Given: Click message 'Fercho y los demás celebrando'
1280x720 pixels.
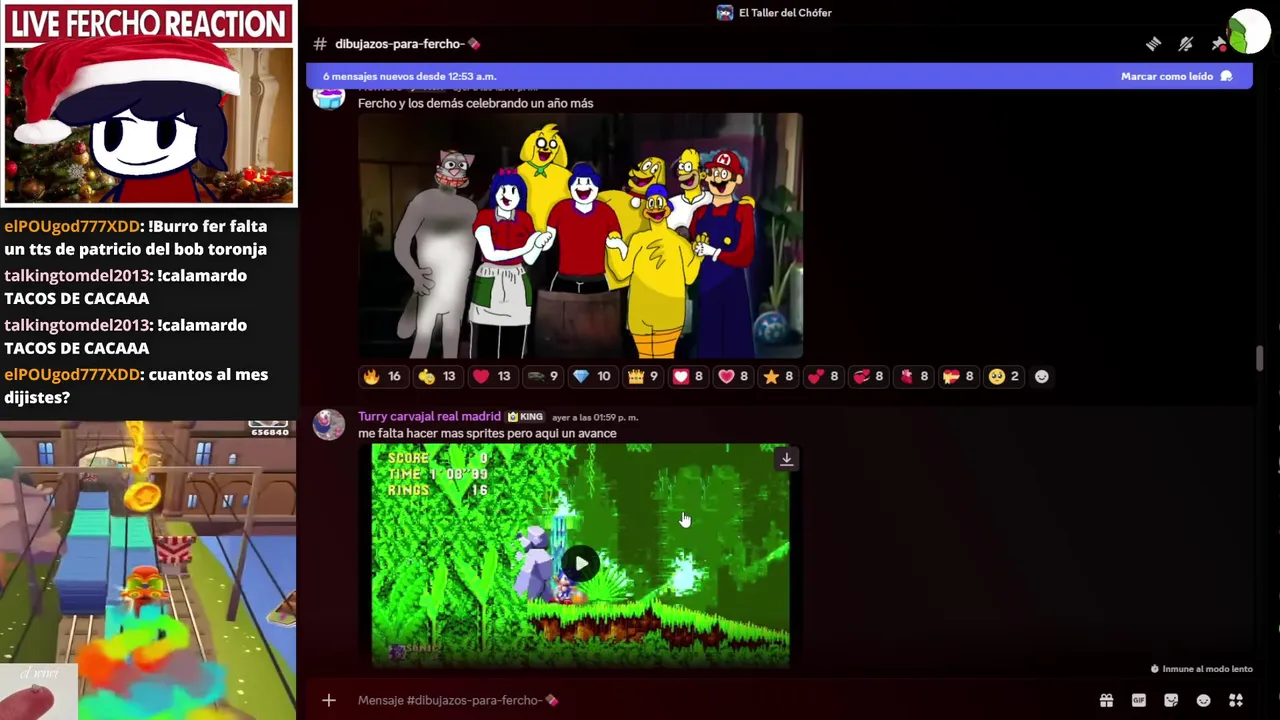Looking at the screenshot, I should click(x=475, y=103).
